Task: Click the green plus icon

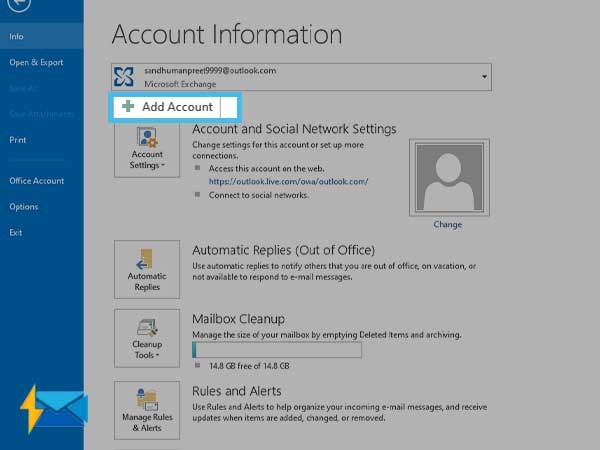Action: (128, 106)
